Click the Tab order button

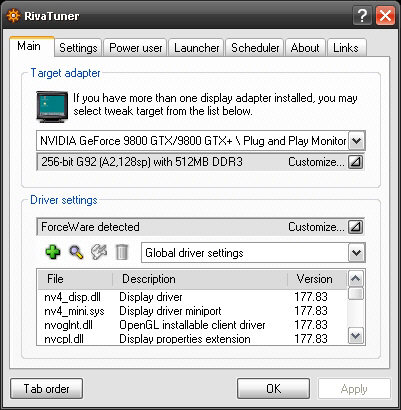click(46, 389)
